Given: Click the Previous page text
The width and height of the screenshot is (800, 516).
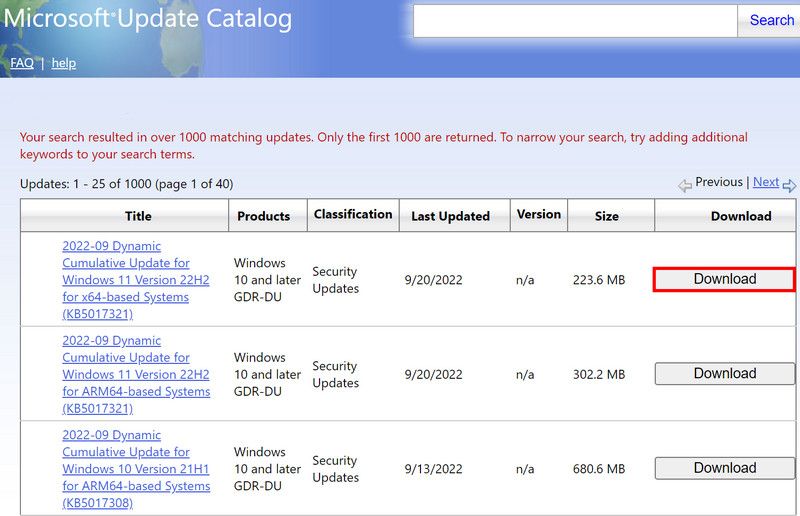Looking at the screenshot, I should (x=719, y=182).
